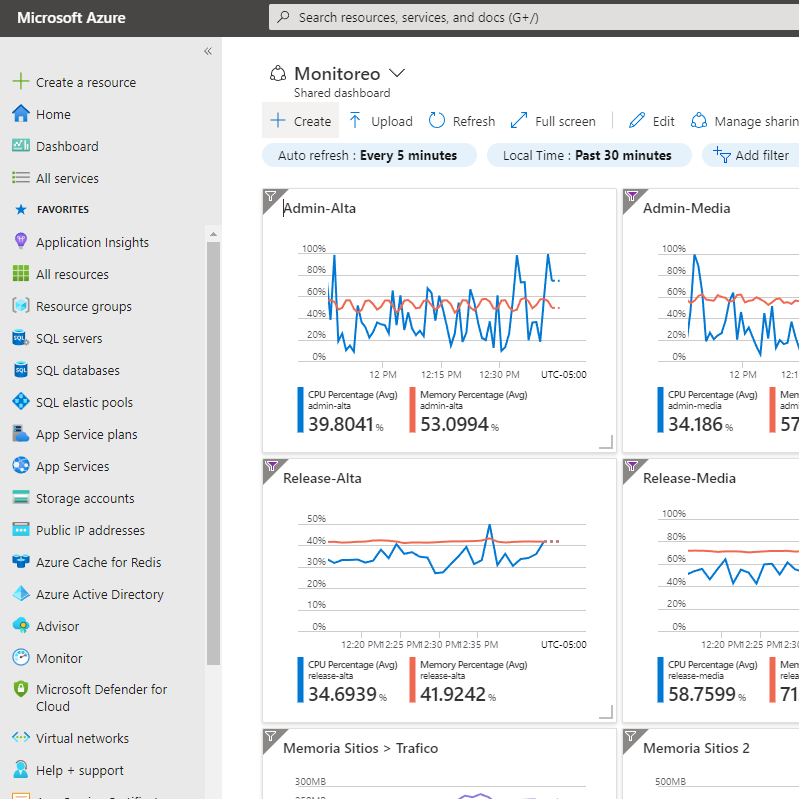
Task: Click the Azure Cache for Redis icon
Action: coord(20,562)
